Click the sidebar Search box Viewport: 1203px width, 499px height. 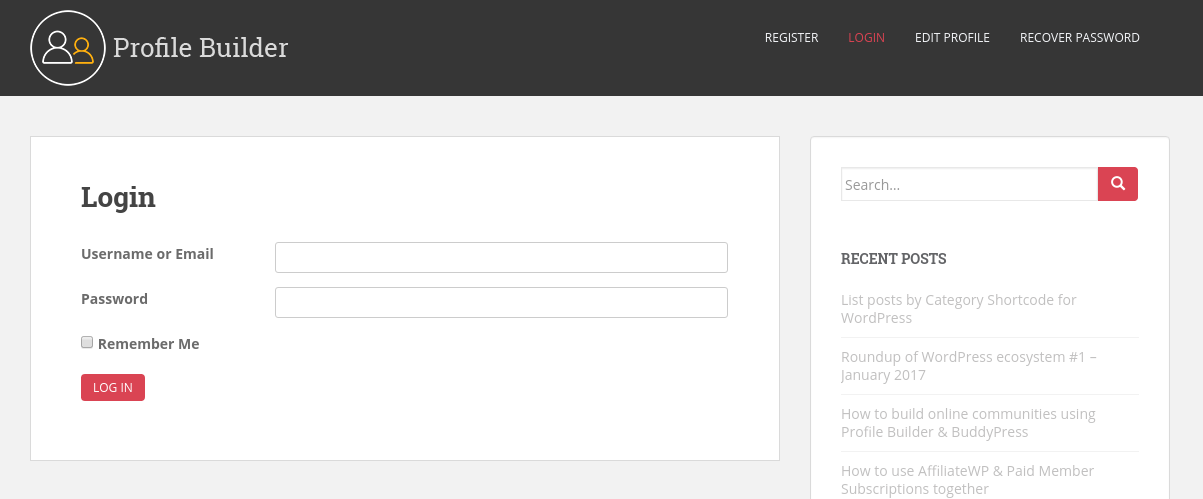point(969,184)
